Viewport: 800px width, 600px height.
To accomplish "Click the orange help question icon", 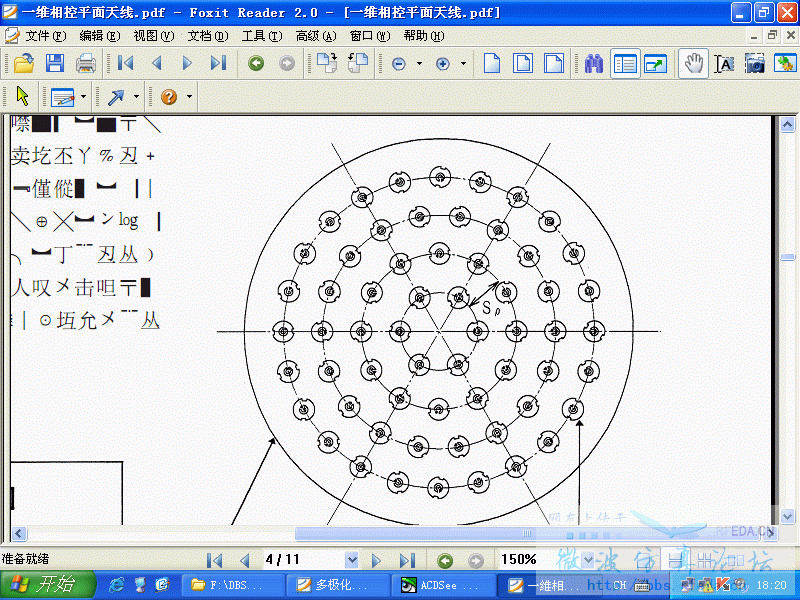I will [x=169, y=96].
